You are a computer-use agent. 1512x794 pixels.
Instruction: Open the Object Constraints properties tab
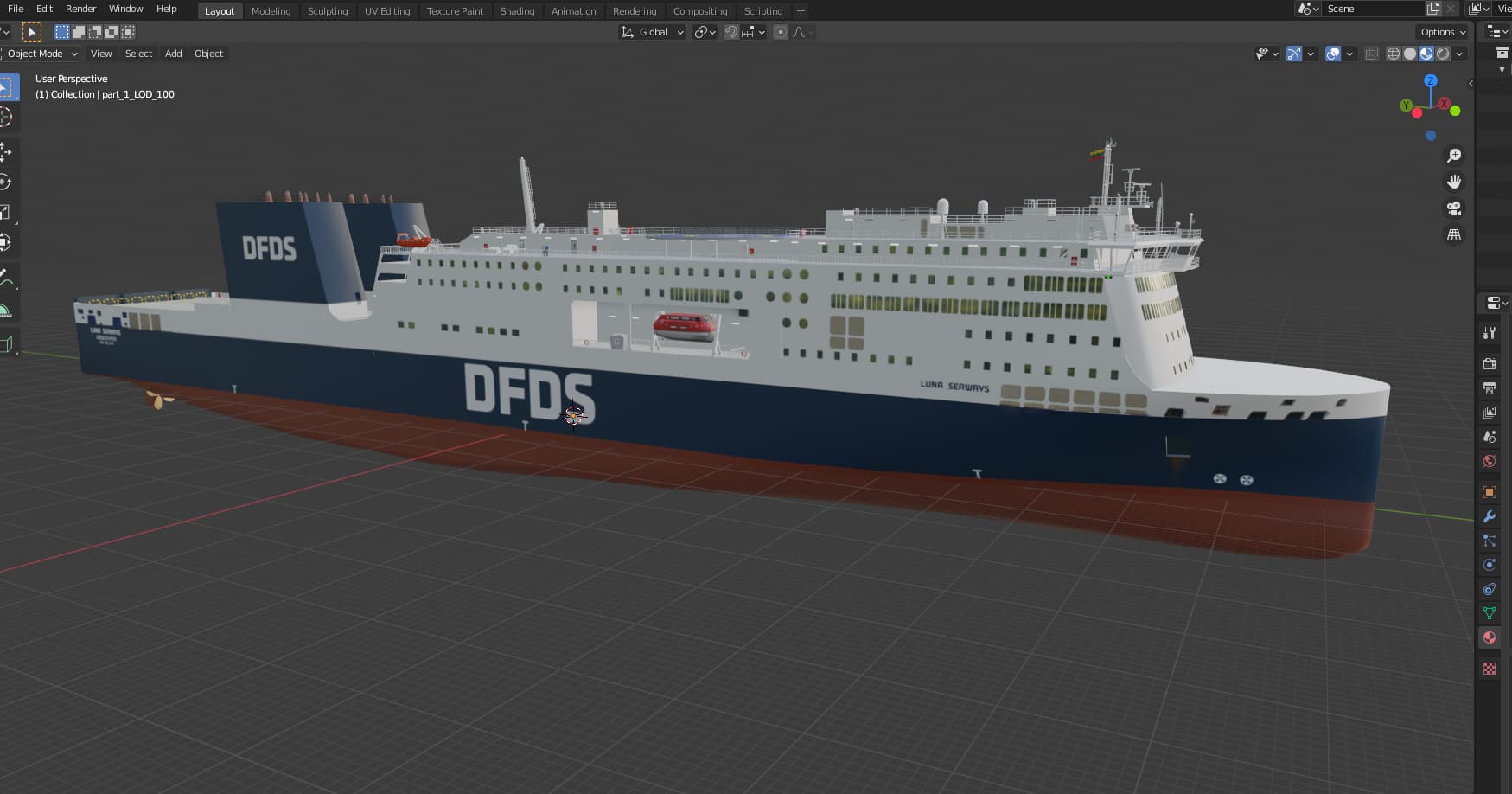click(x=1490, y=589)
